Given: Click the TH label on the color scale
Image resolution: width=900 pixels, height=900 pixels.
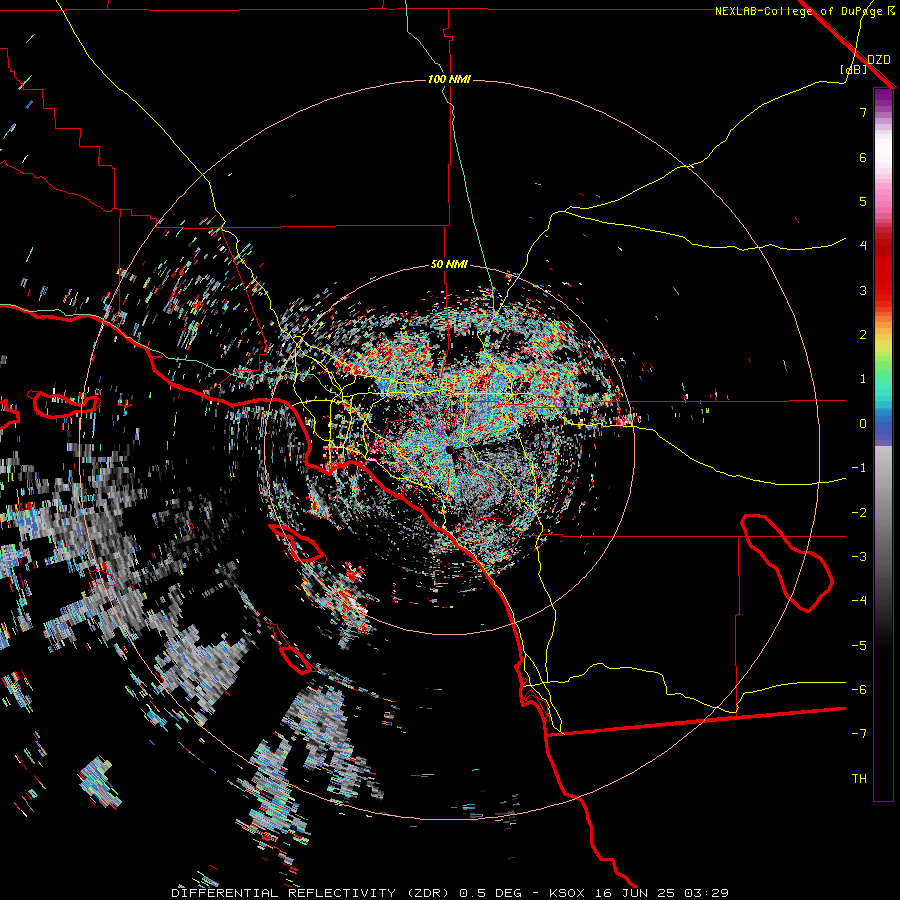Looking at the screenshot, I should [x=859, y=779].
